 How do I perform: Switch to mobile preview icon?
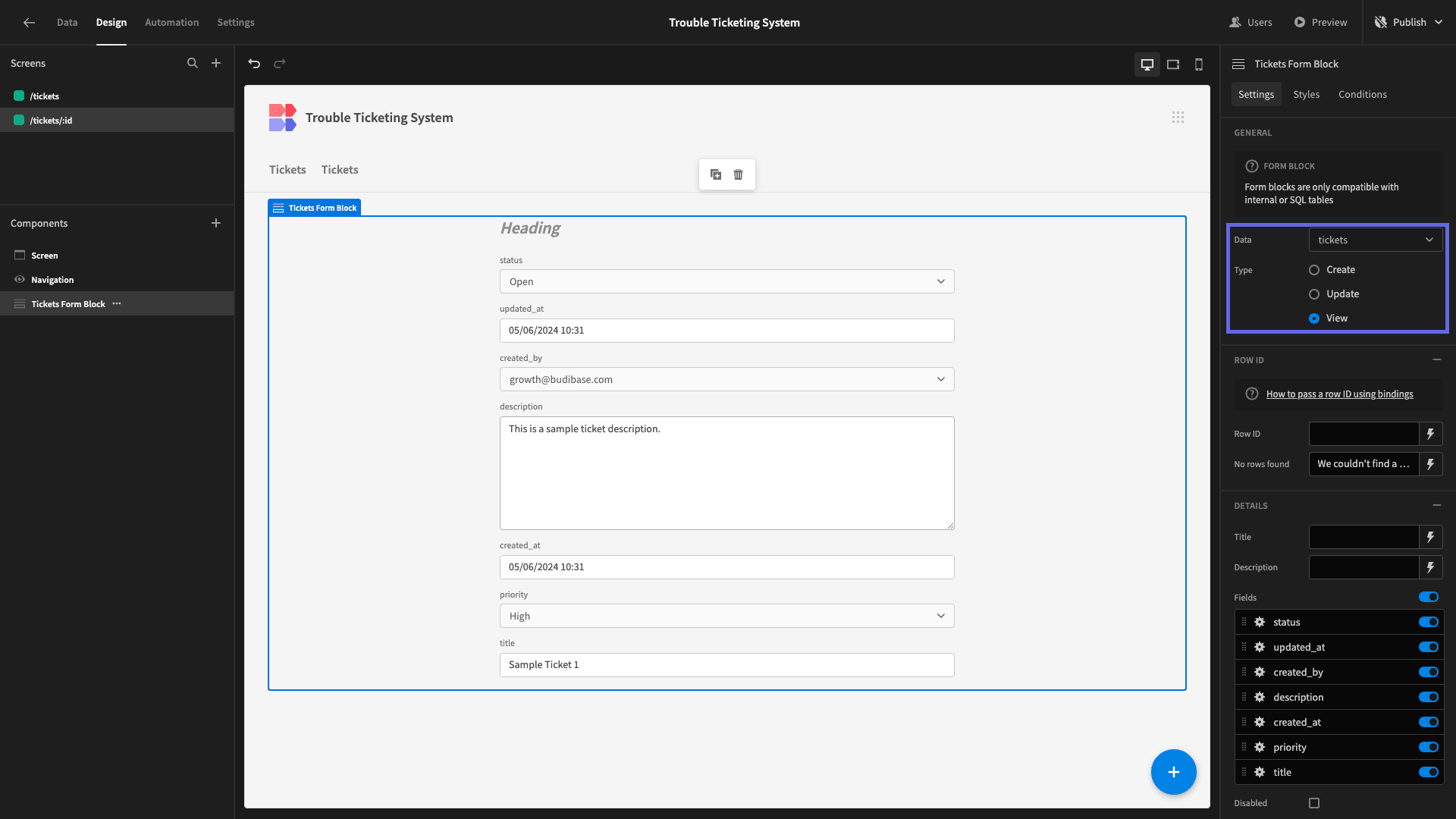pos(1199,64)
